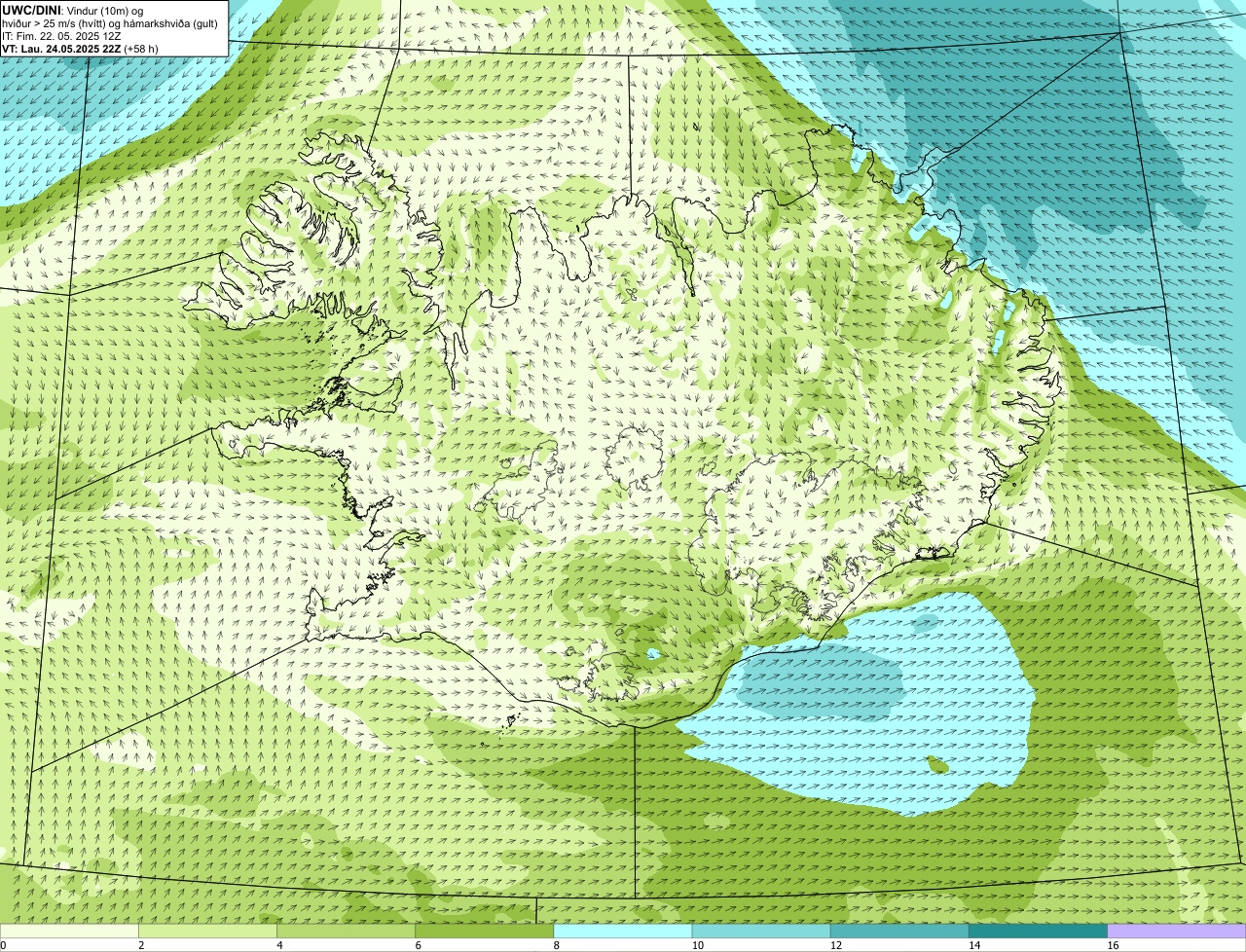Click the legend swatch between 4 and 6

point(346,932)
